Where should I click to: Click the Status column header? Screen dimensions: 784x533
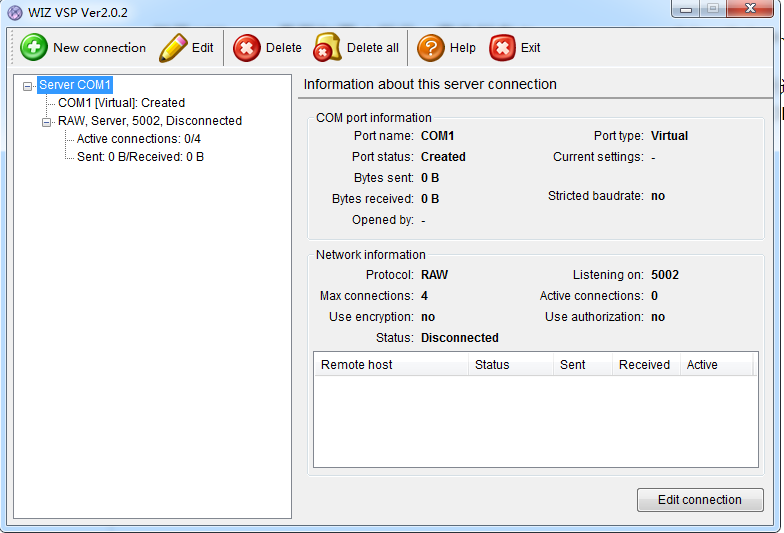coord(511,364)
